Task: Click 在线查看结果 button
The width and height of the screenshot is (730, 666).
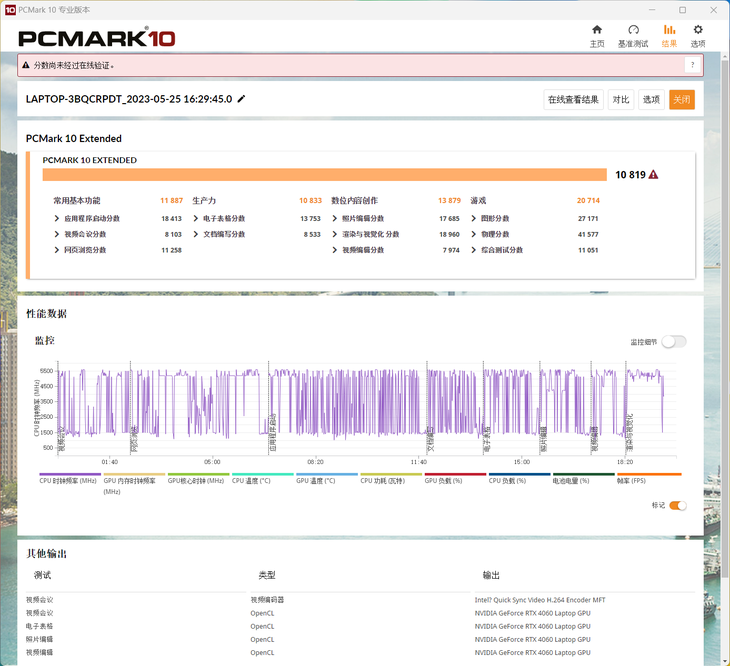Action: click(x=574, y=100)
